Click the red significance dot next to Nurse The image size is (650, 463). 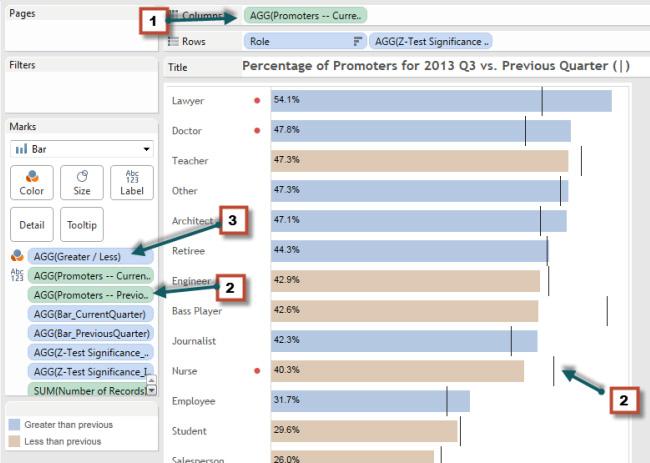[258, 371]
